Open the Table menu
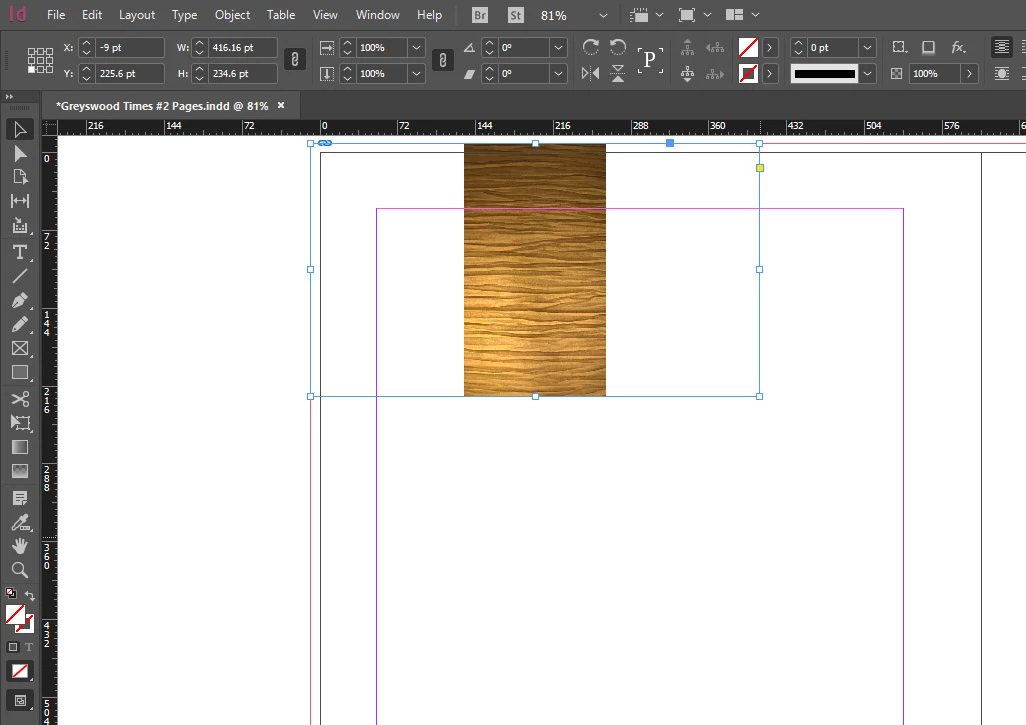Image resolution: width=1026 pixels, height=725 pixels. (281, 14)
